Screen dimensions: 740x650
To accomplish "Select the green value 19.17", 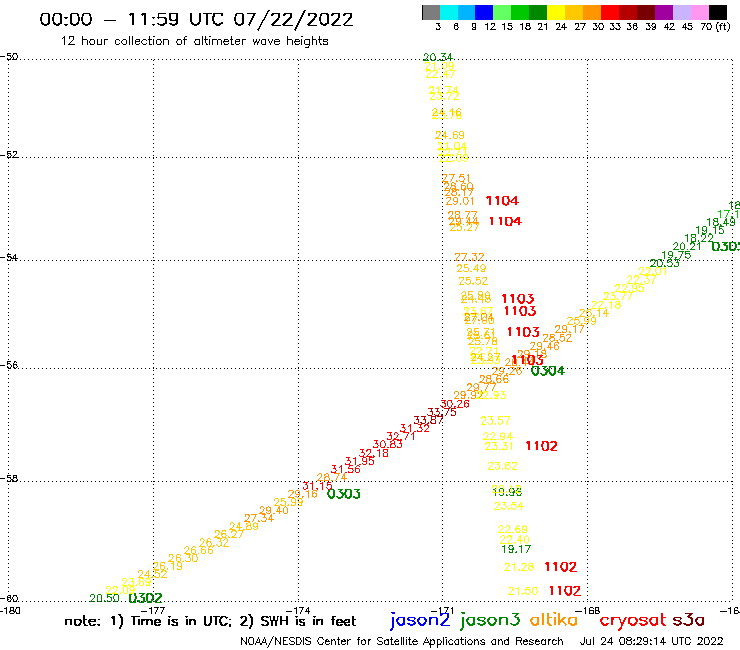I will 516,549.
